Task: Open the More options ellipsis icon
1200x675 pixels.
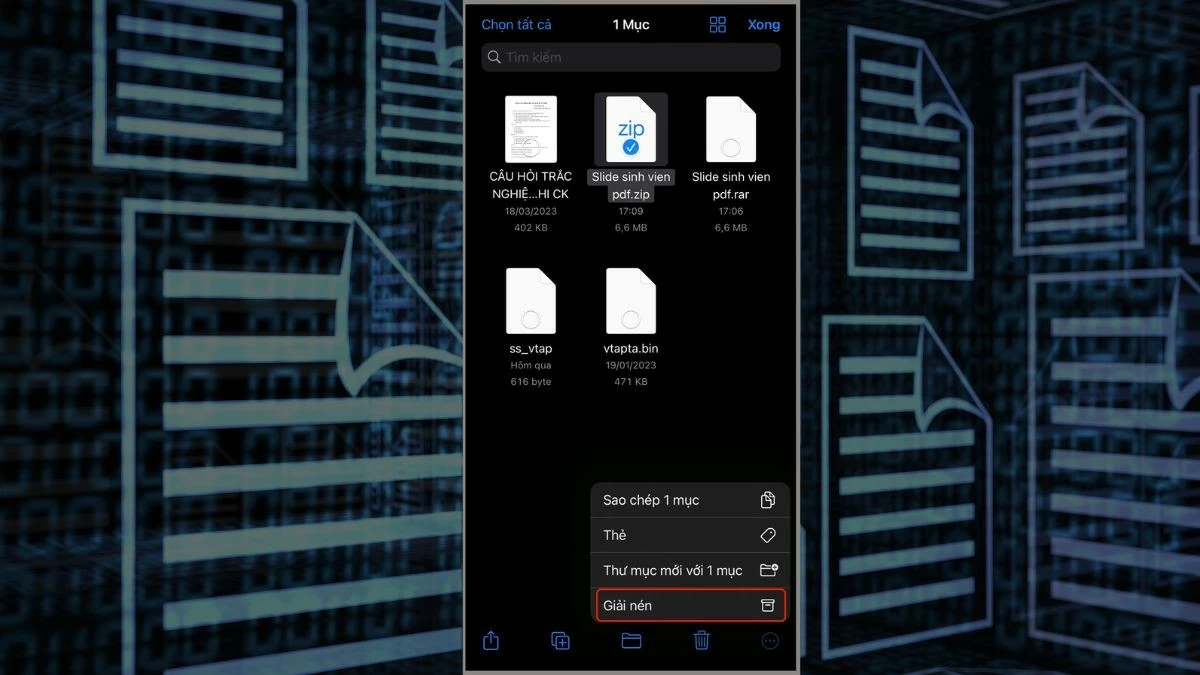Action: click(x=770, y=640)
